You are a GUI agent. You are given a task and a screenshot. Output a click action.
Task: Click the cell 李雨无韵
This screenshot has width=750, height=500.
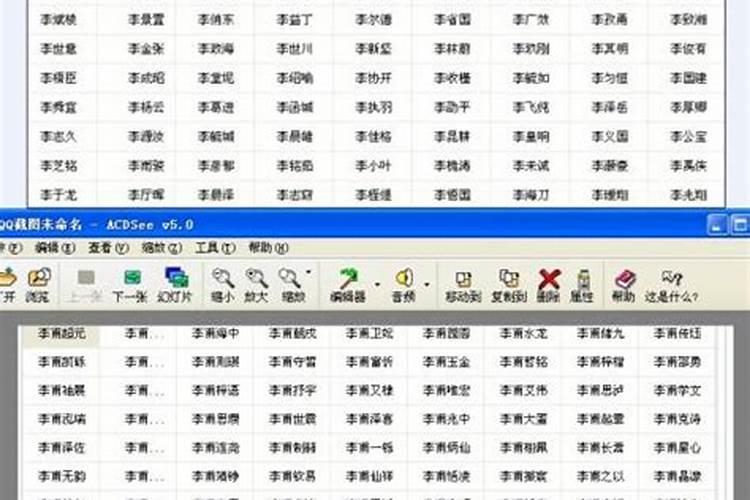tap(62, 477)
